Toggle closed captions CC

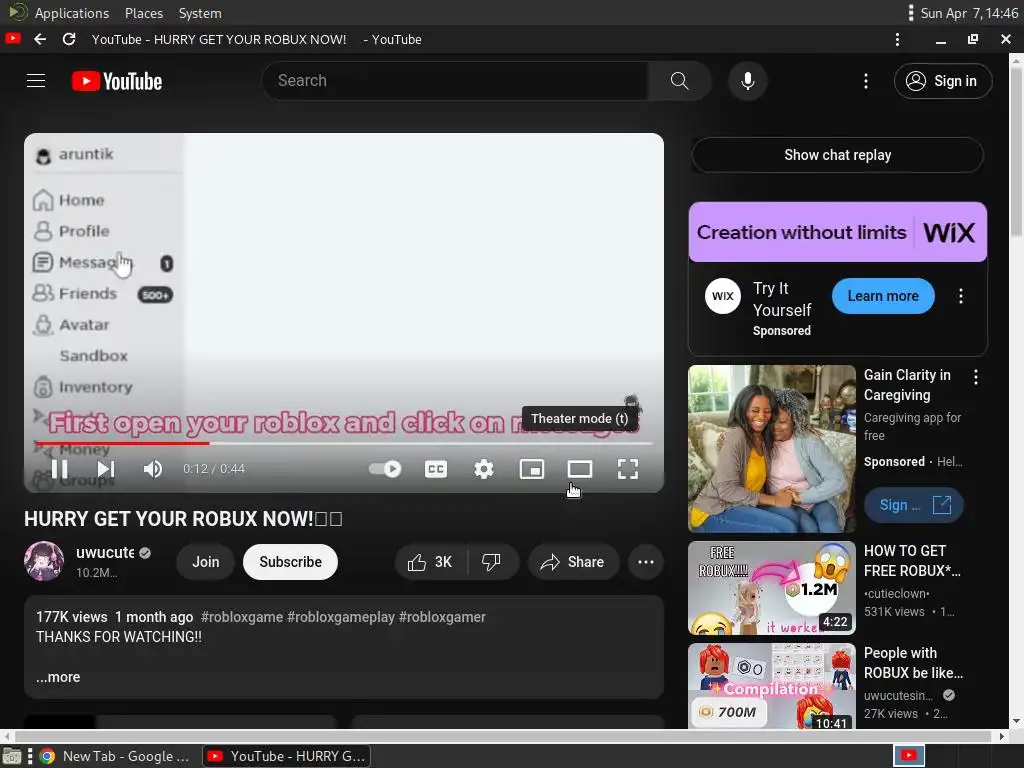(436, 469)
